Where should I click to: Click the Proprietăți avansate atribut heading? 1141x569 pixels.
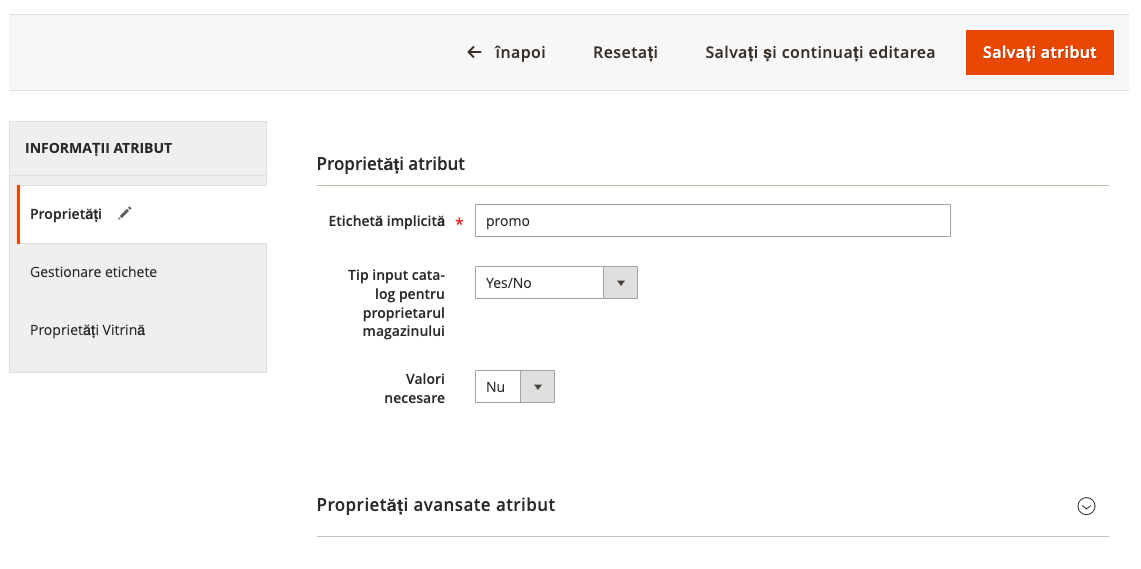click(x=436, y=504)
